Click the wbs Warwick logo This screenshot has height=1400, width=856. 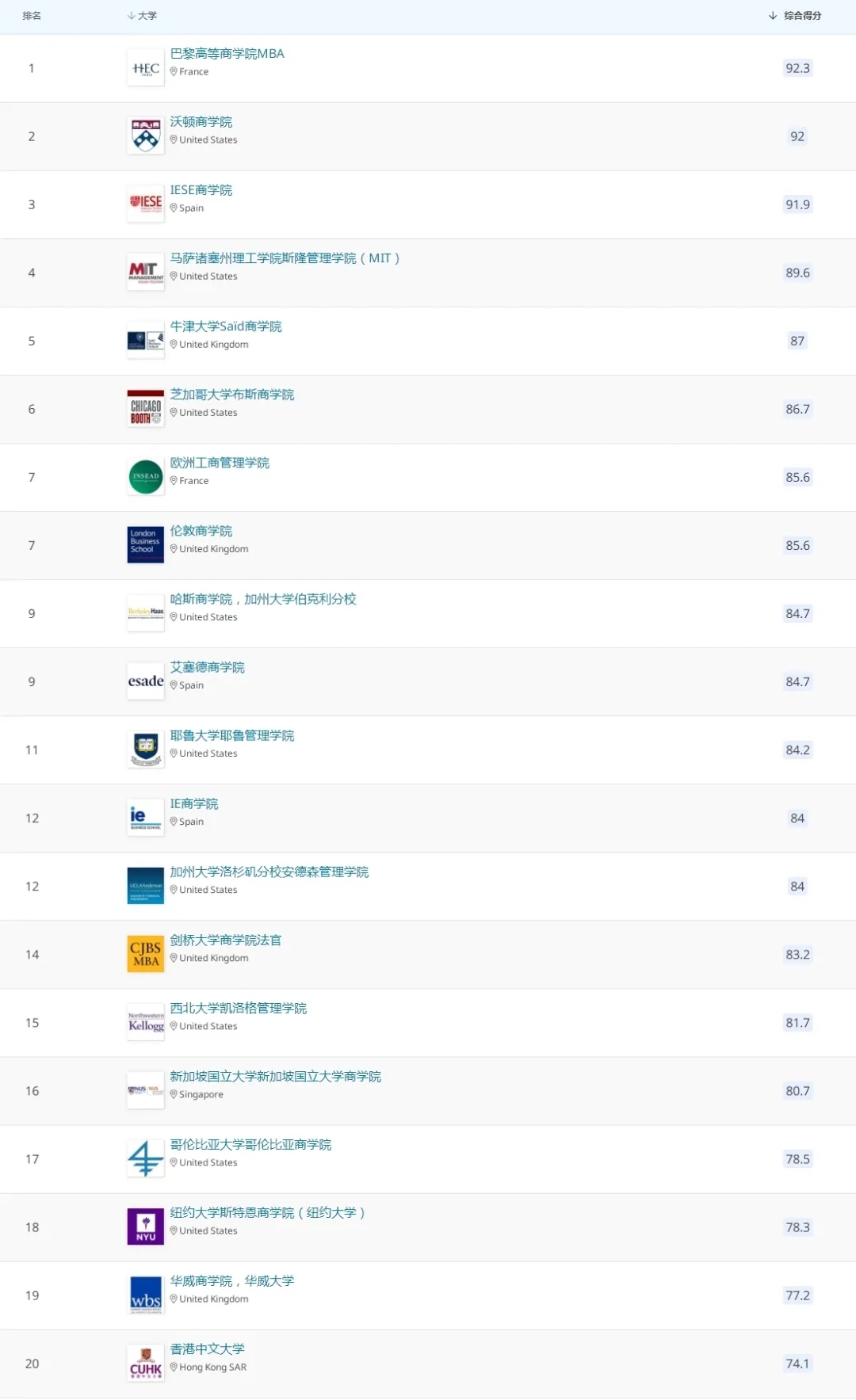tap(146, 1295)
